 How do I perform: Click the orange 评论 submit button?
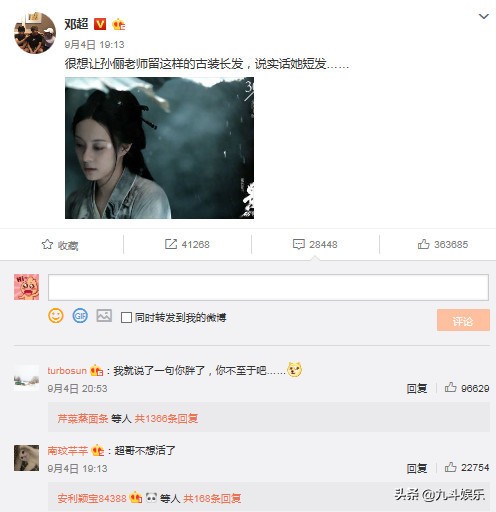point(463,320)
